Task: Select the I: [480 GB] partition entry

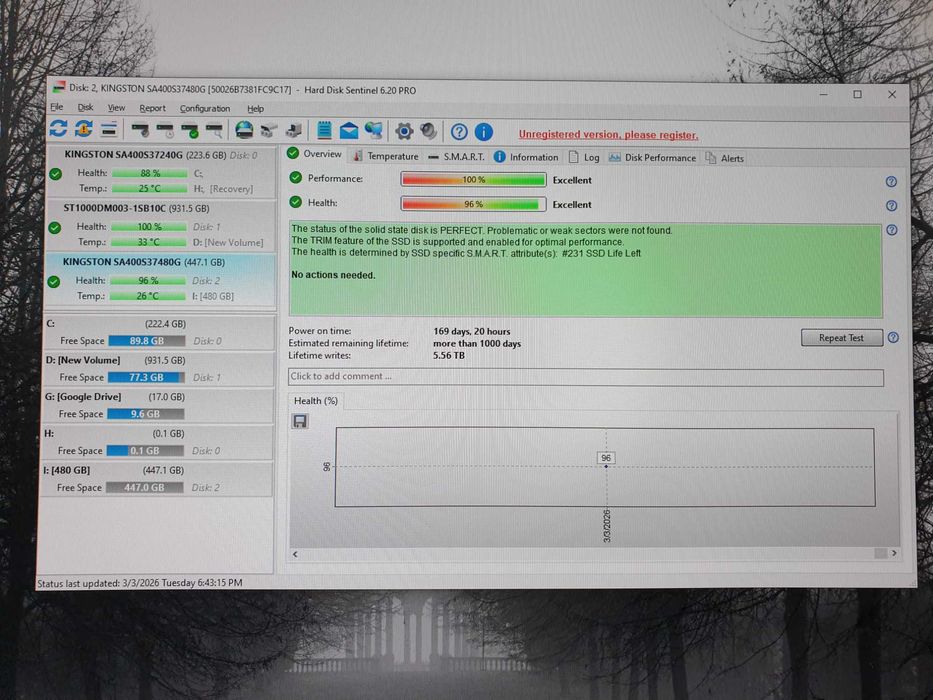Action: 156,479
